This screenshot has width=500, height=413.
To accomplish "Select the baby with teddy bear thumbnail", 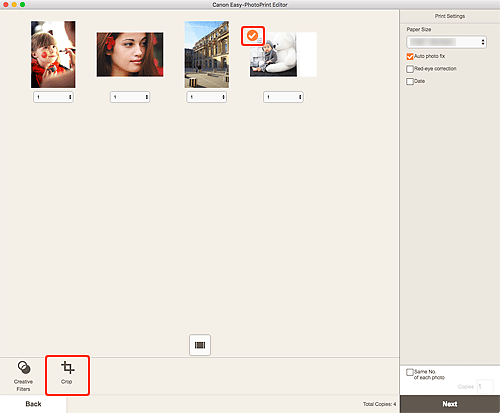I will pos(283,54).
